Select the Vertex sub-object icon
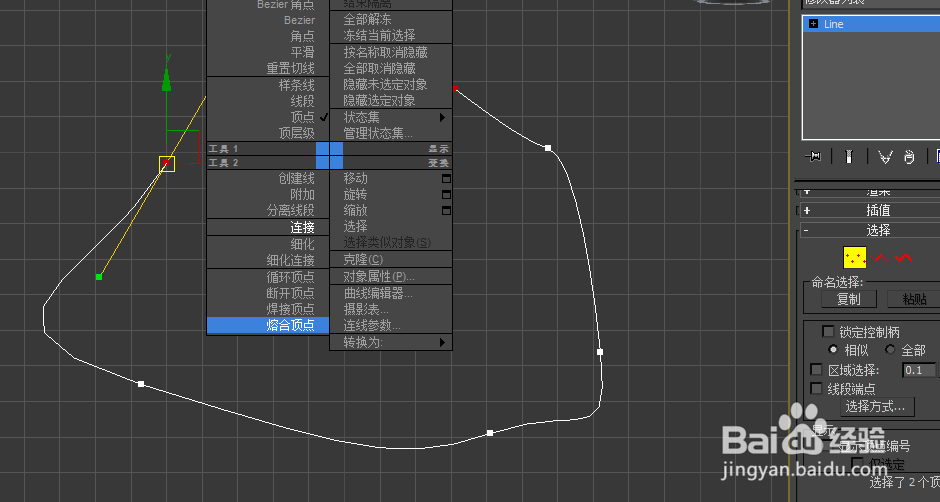 (x=854, y=258)
